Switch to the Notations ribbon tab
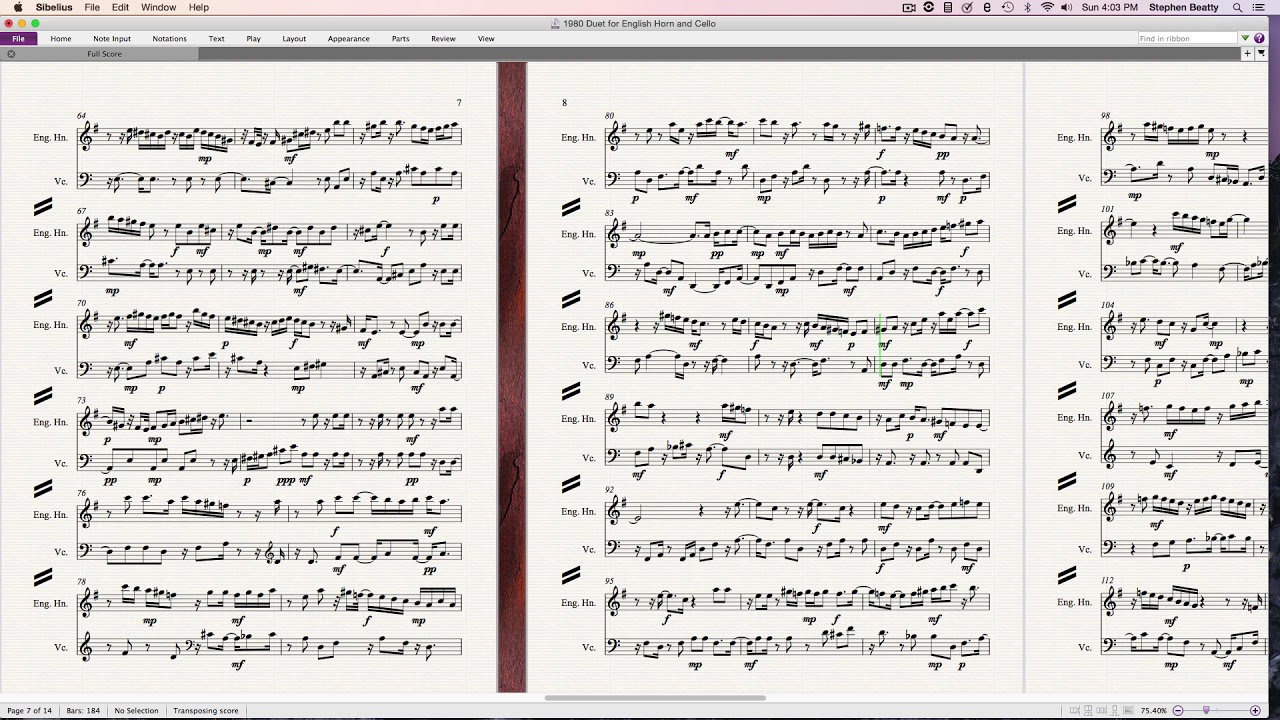The height and width of the screenshot is (720, 1280). (x=169, y=38)
